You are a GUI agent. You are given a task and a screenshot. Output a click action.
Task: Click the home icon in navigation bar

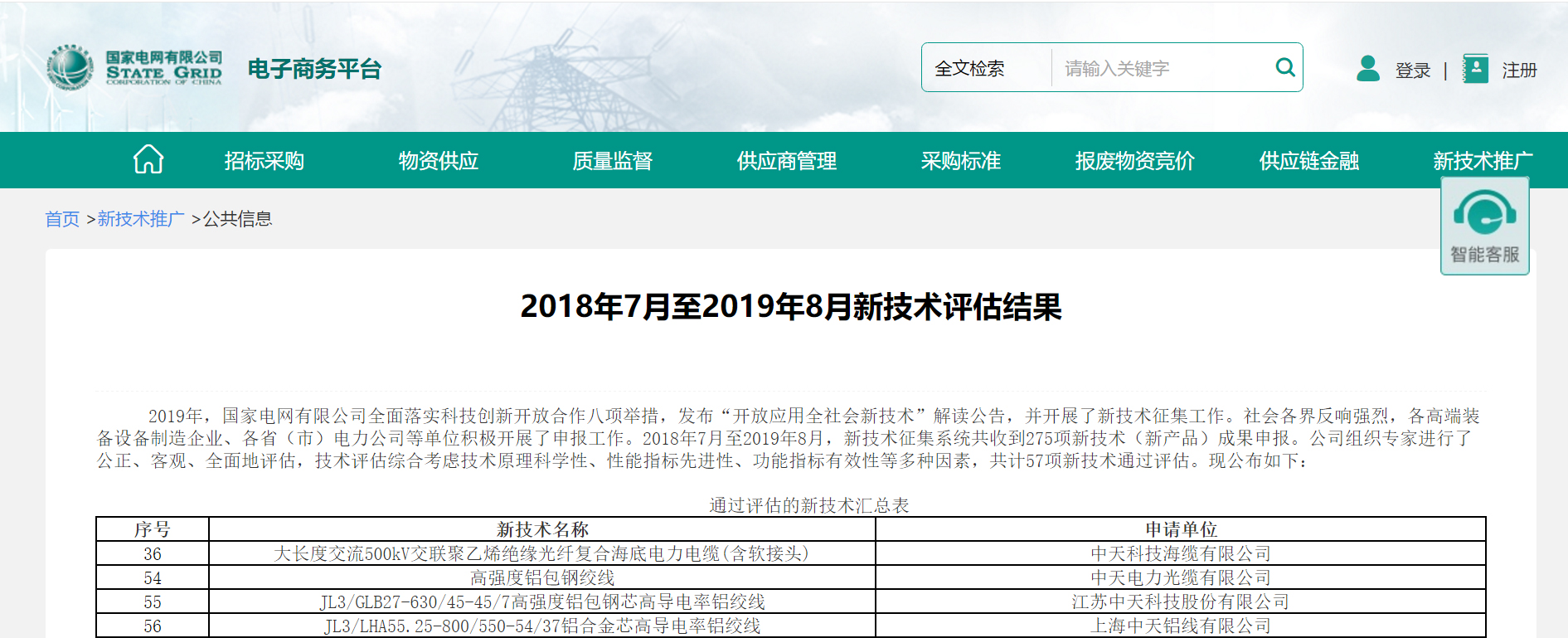[148, 159]
